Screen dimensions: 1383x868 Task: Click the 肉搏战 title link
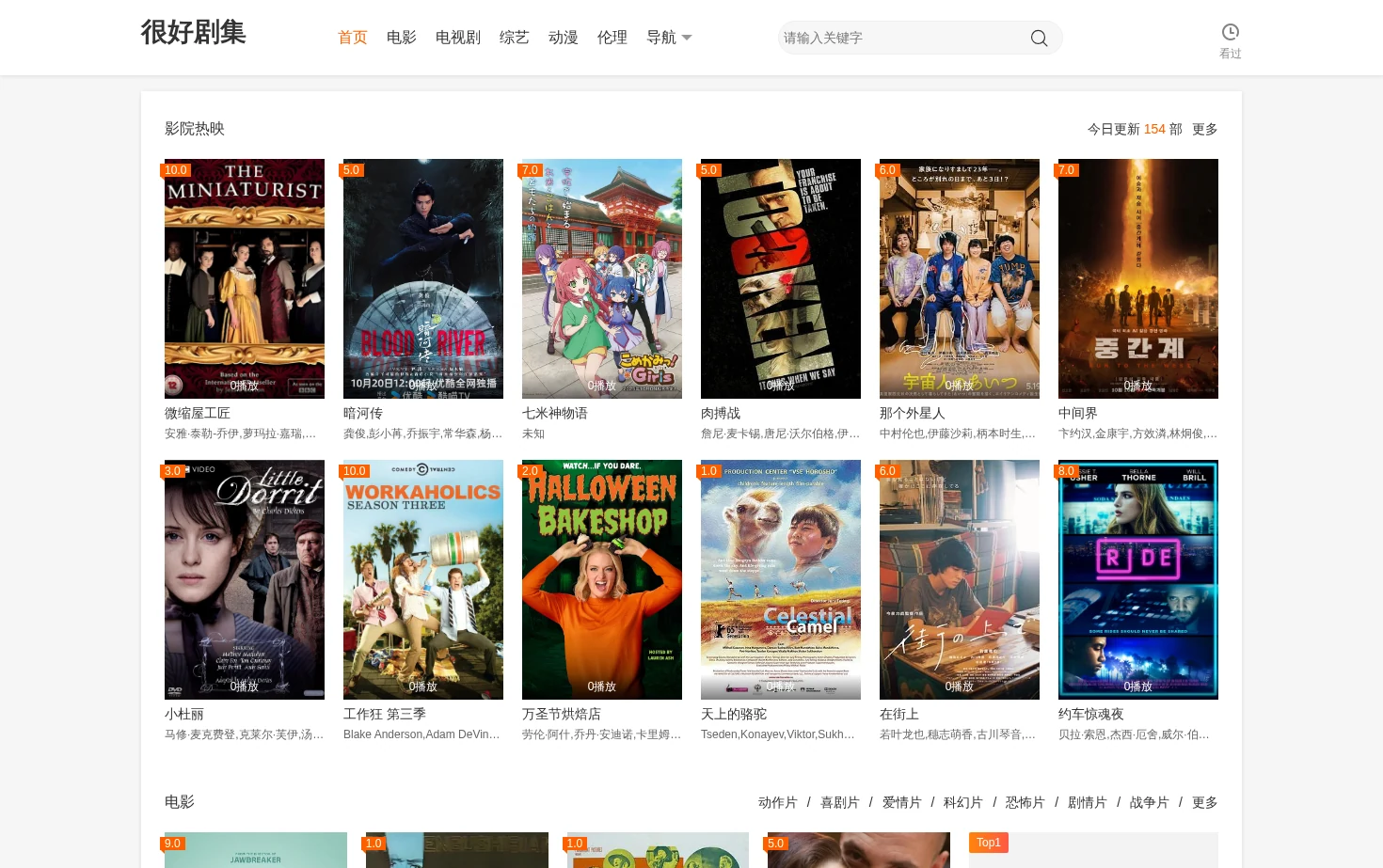pos(721,413)
